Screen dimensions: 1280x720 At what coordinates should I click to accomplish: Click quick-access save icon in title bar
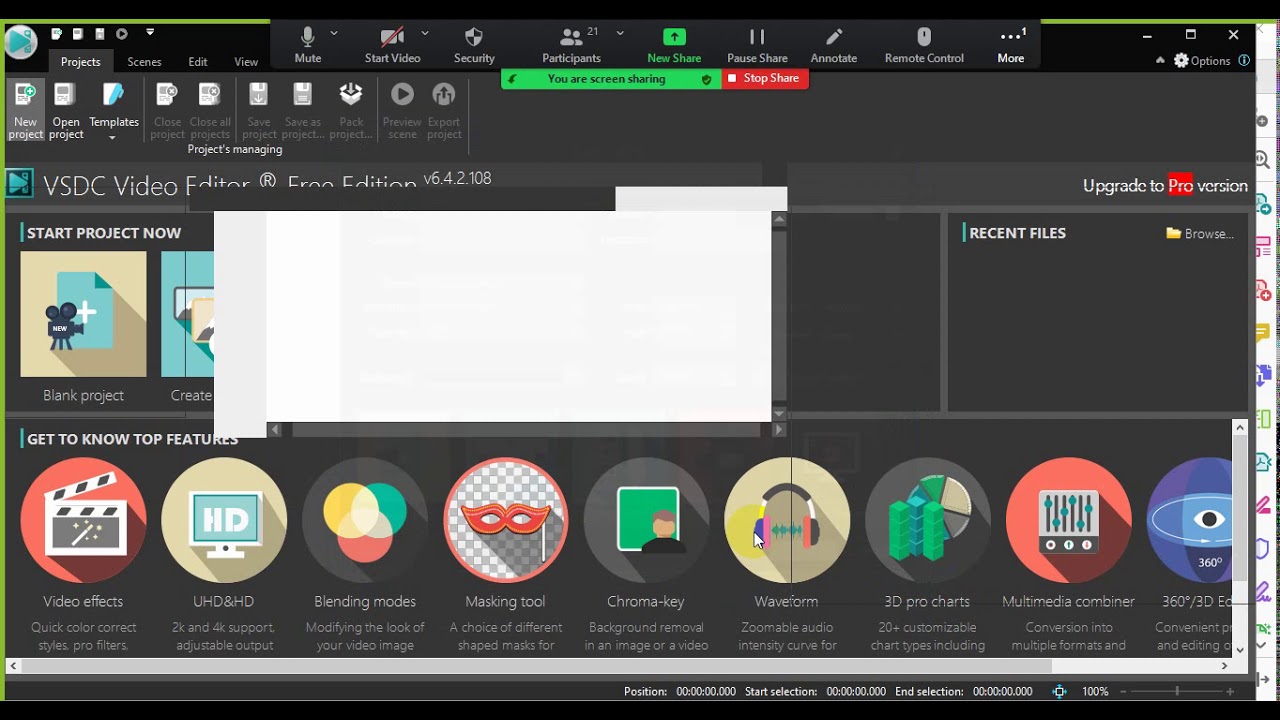point(99,34)
